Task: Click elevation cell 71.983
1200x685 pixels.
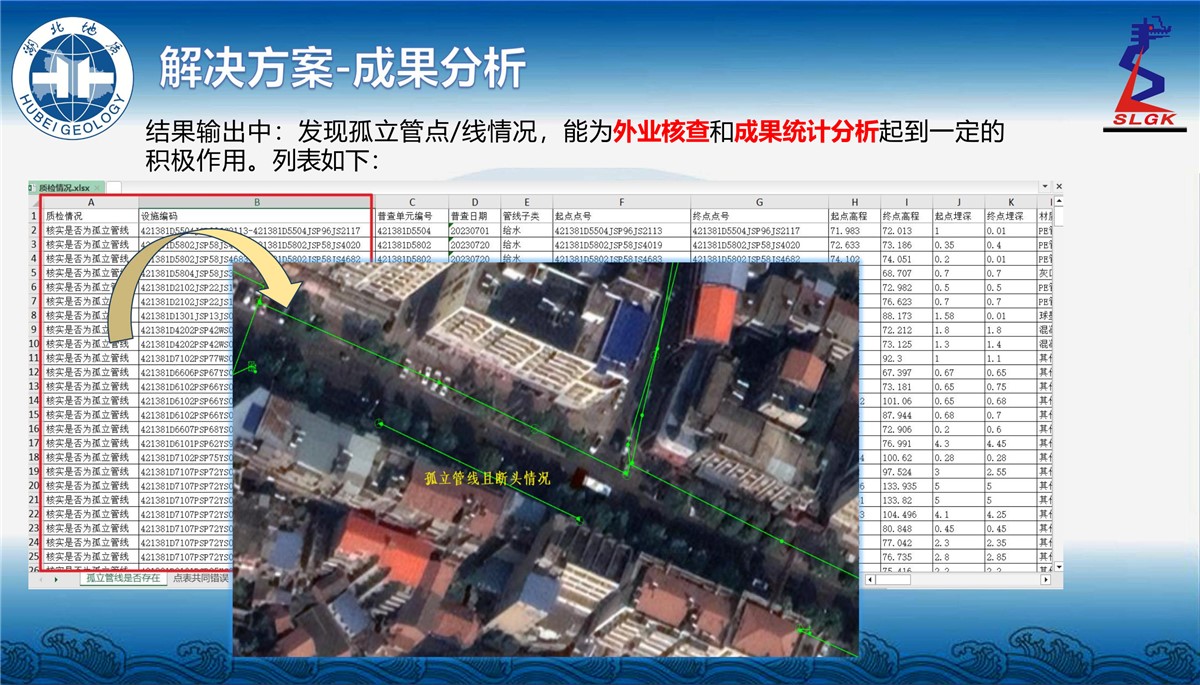Action: point(854,230)
